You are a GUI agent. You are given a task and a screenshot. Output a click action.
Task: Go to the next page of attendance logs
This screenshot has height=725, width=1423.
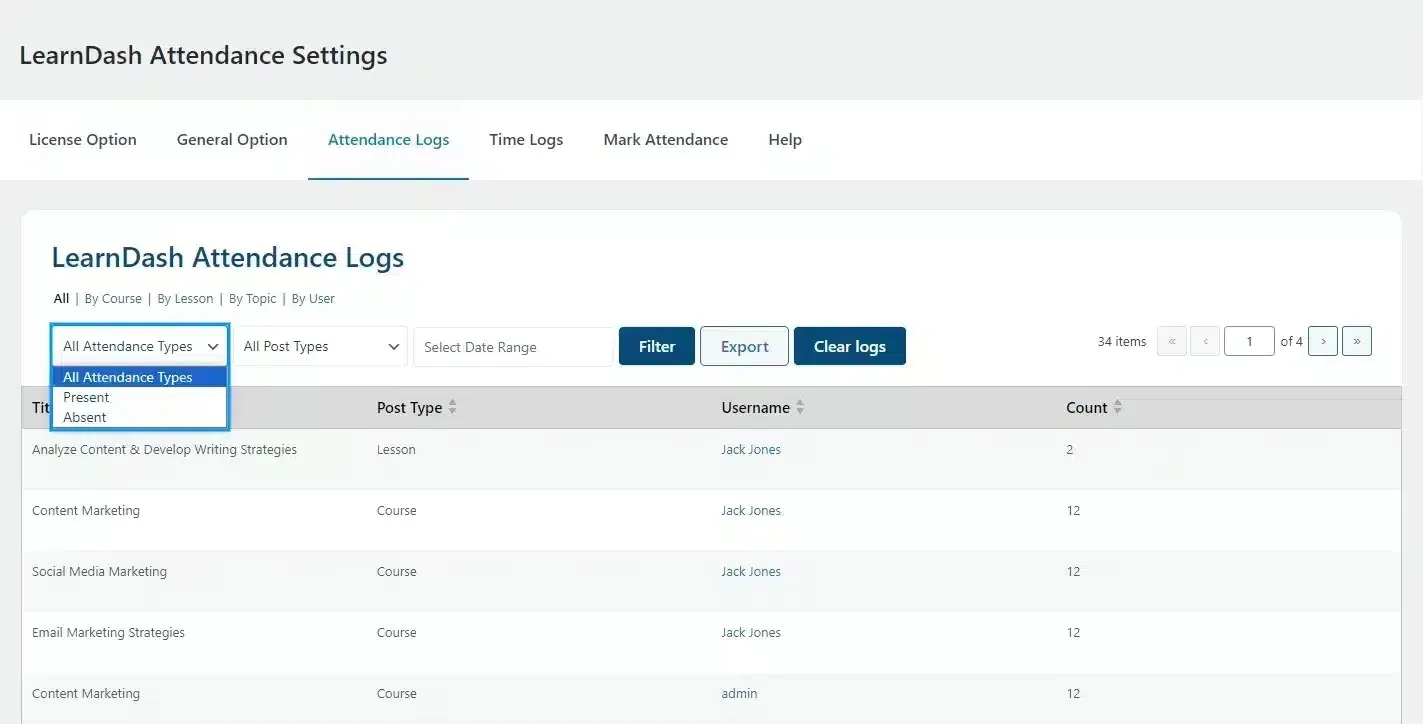tap(1322, 341)
